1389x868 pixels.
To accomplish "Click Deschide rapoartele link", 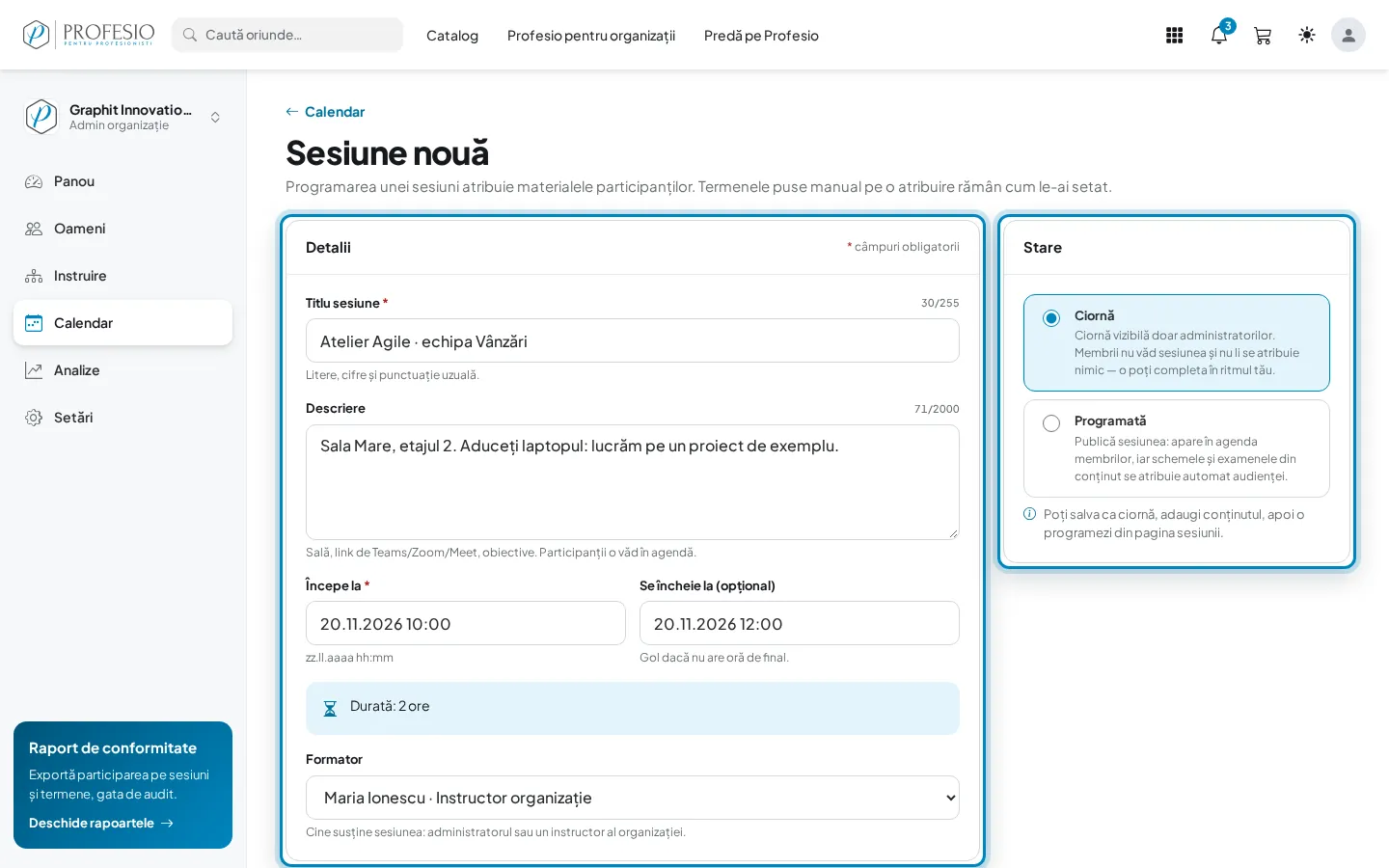I will click(x=101, y=823).
